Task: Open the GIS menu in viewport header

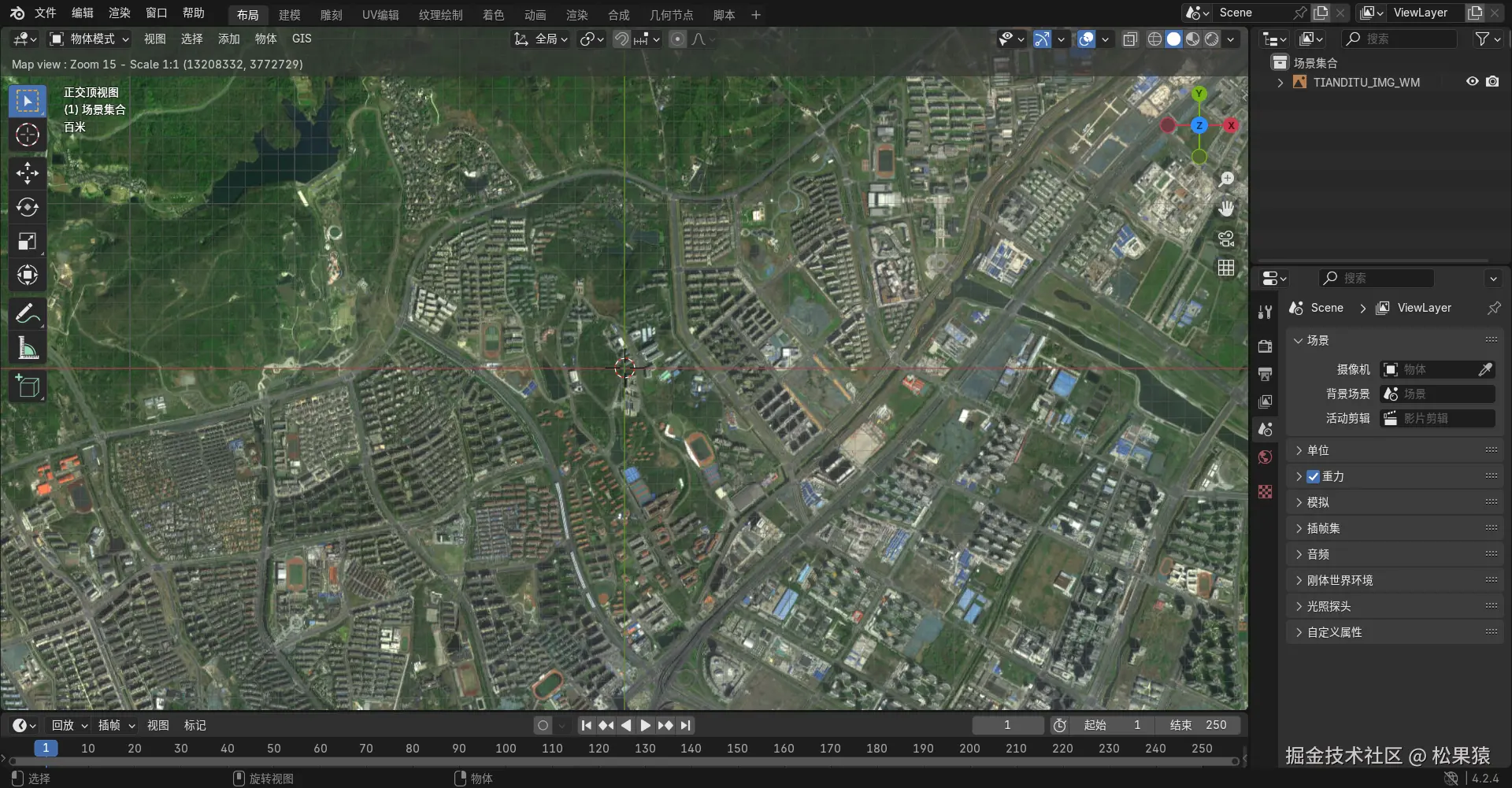Action: click(302, 39)
